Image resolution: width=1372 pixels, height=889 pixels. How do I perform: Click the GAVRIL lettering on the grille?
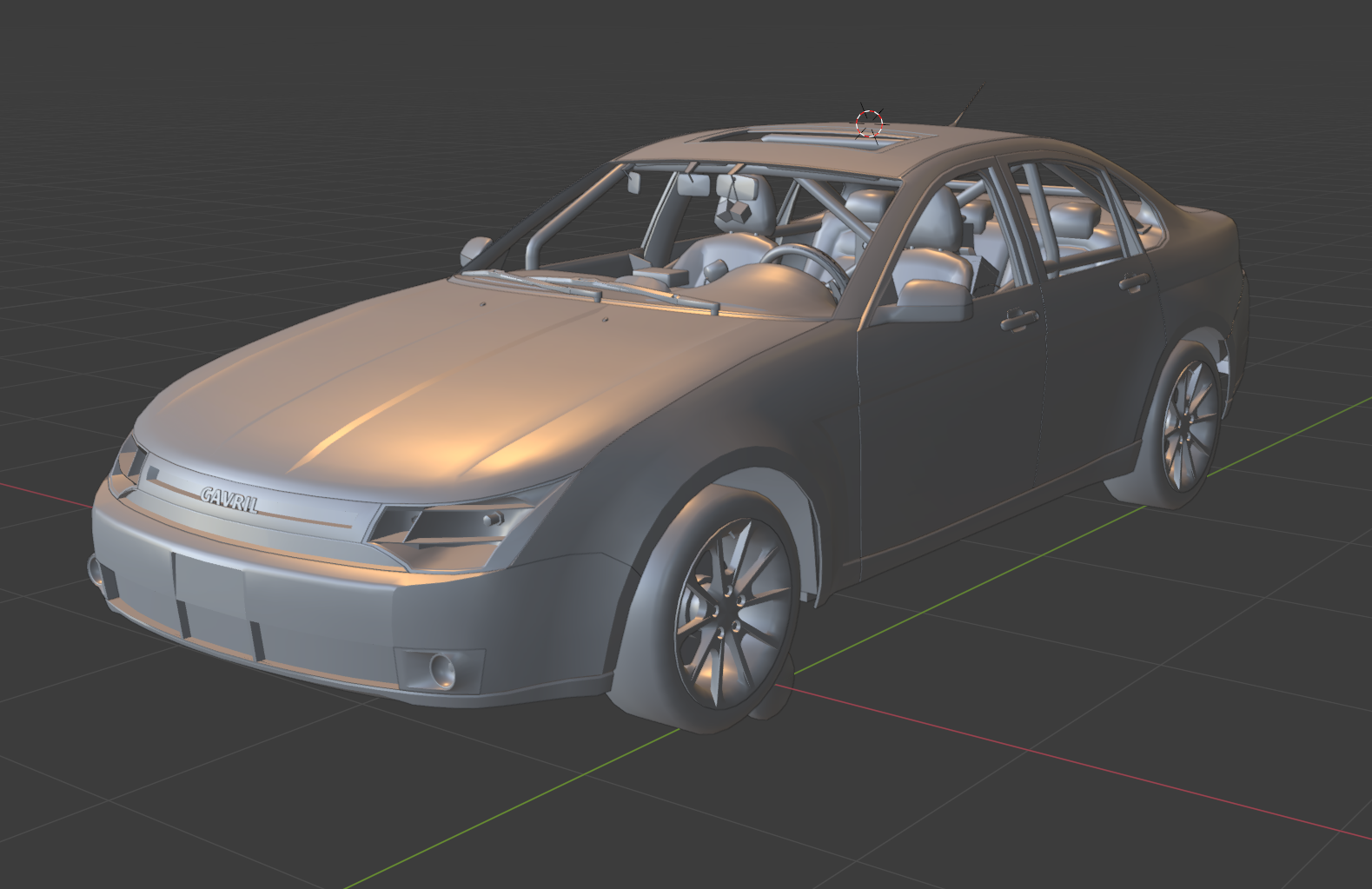(x=229, y=499)
